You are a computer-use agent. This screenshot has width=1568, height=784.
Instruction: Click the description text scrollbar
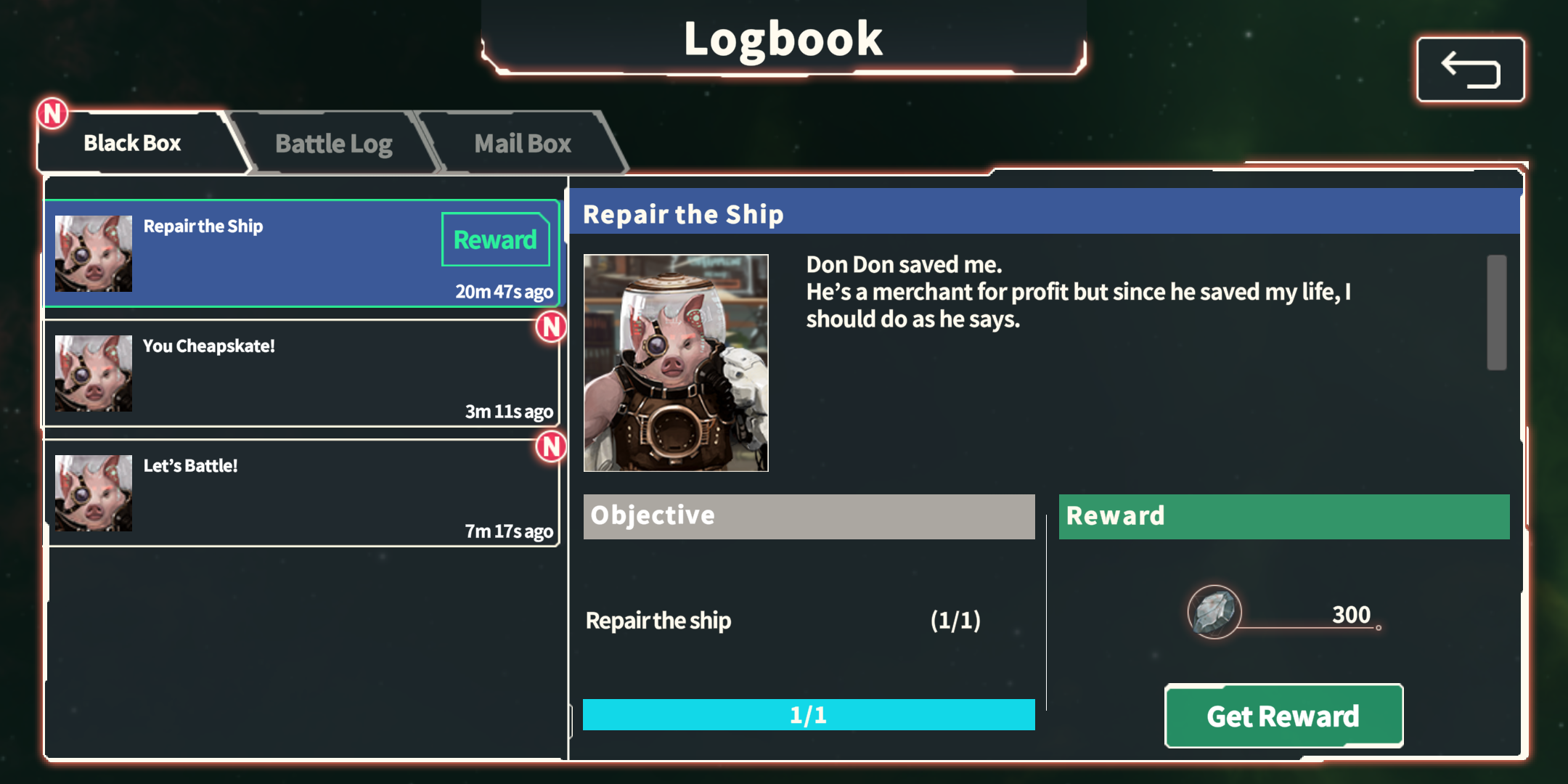pos(1496,312)
